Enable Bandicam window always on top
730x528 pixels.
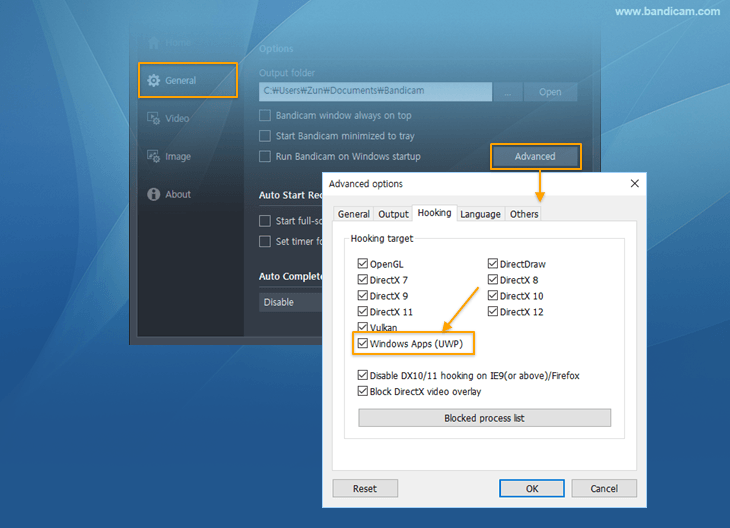[x=265, y=115]
